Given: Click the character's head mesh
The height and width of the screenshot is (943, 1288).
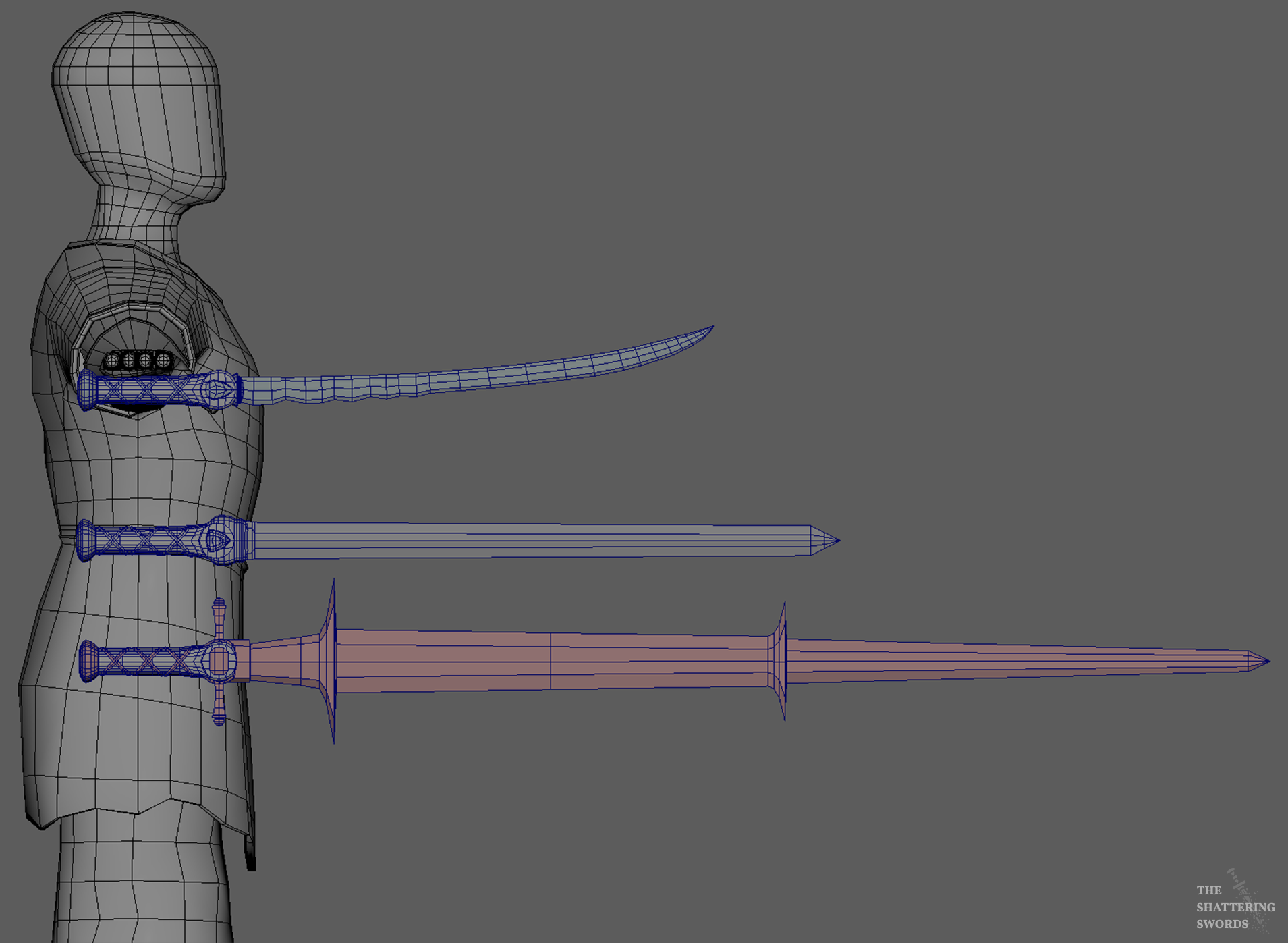Looking at the screenshot, I should 138,108.
